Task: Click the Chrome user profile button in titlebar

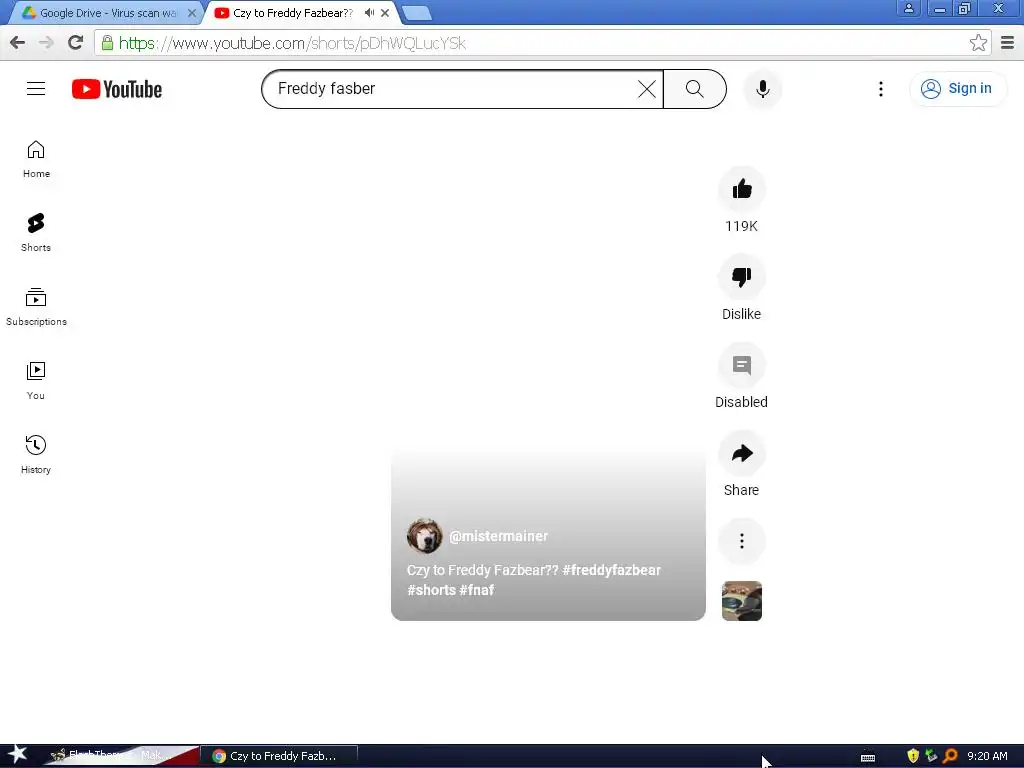Action: tap(908, 8)
